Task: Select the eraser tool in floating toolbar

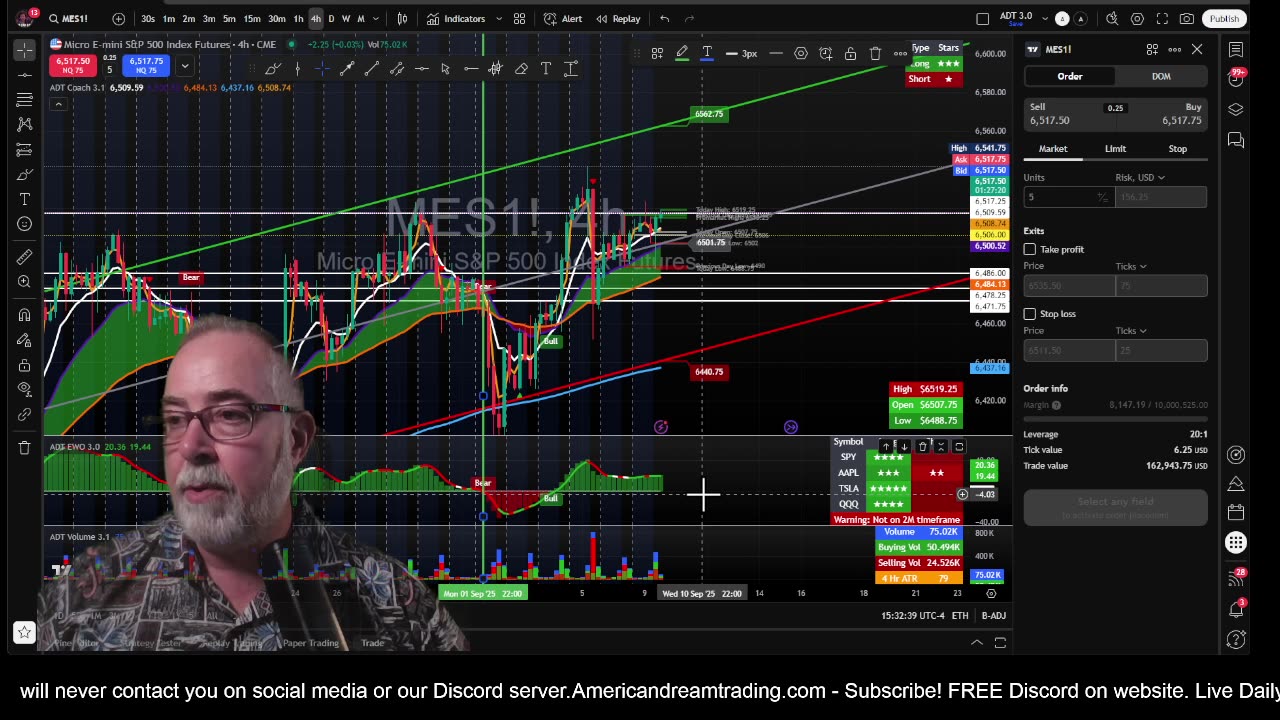Action: 521,68
